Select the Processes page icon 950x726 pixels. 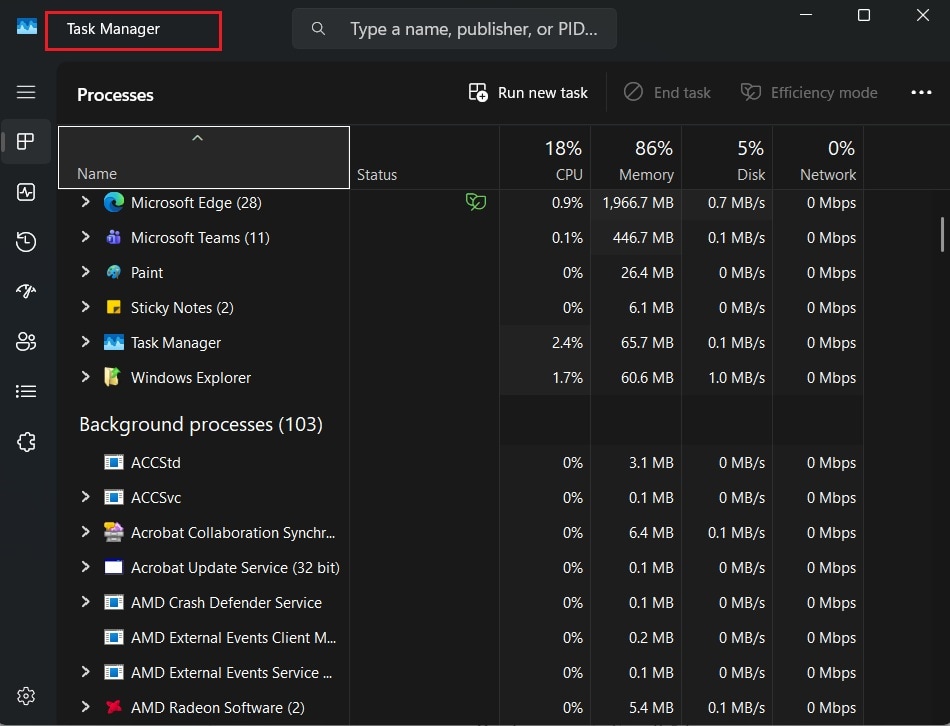[26, 141]
